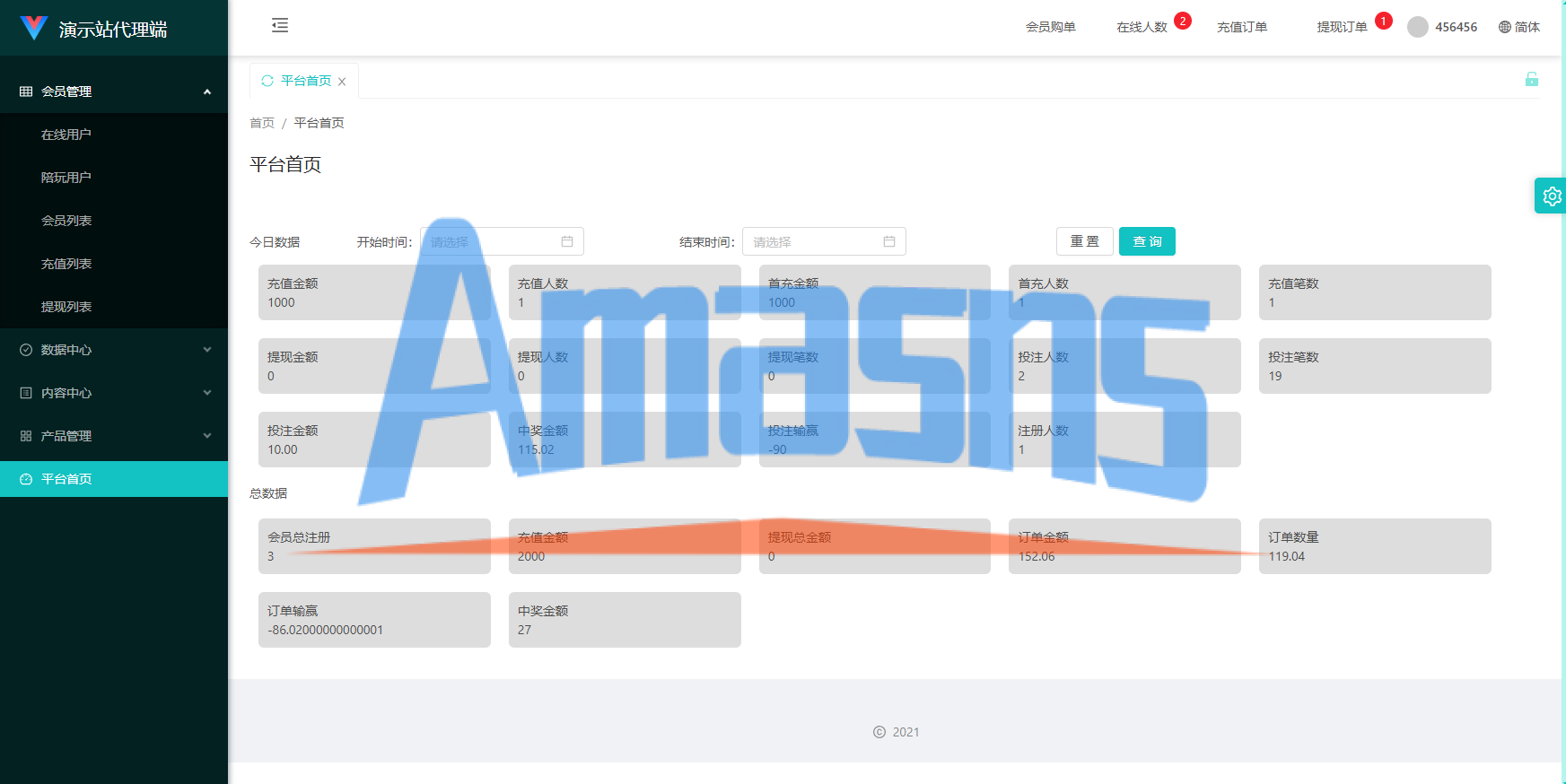Select 平台首页 in the sidebar
1566x784 pixels.
click(x=114, y=479)
